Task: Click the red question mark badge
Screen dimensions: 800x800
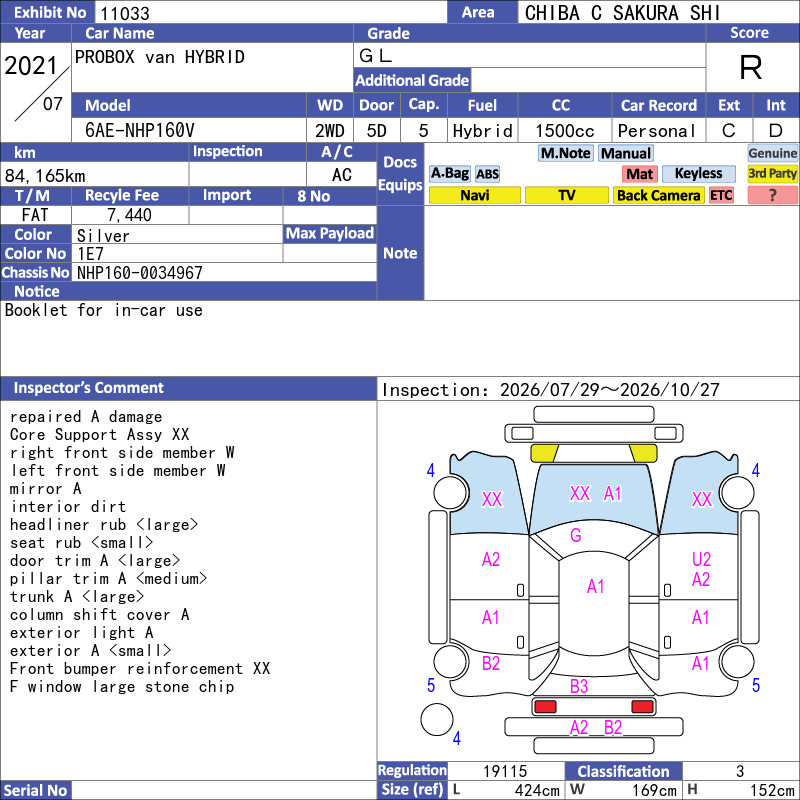Action: (x=772, y=195)
